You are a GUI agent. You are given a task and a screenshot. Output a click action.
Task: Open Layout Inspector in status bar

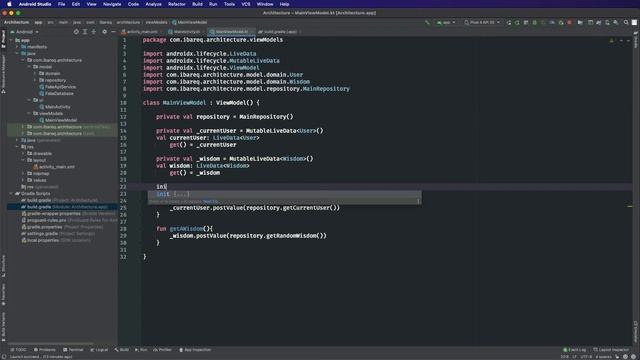click(x=611, y=350)
